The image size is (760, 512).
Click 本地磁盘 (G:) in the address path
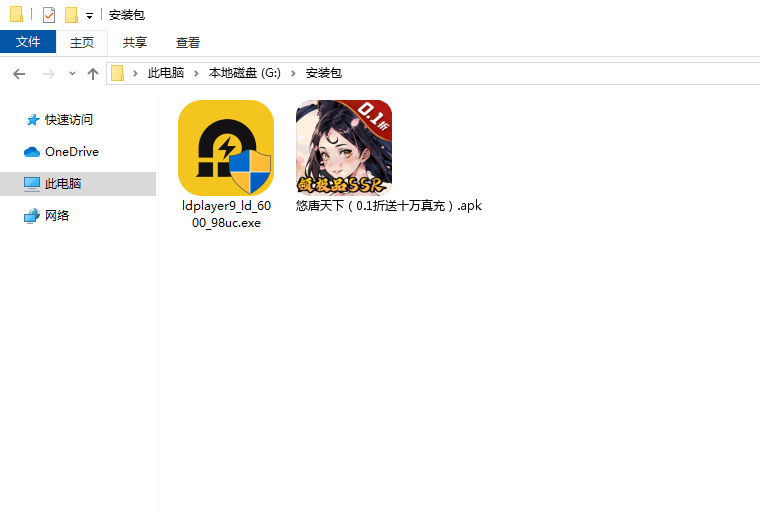tap(245, 73)
